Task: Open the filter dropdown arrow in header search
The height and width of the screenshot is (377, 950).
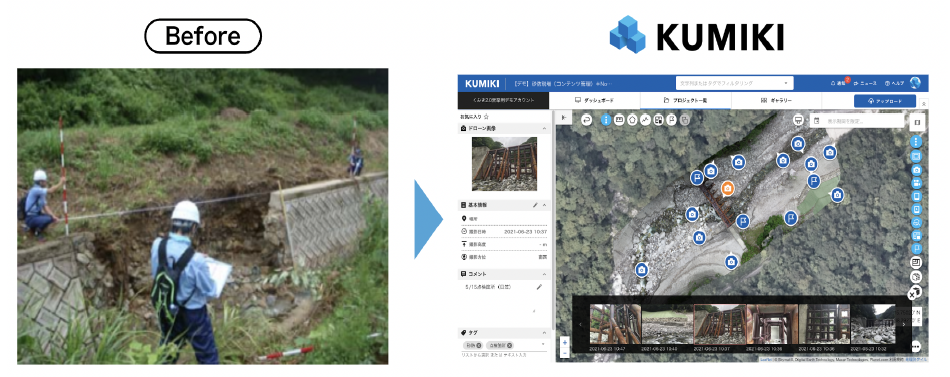Action: (786, 83)
